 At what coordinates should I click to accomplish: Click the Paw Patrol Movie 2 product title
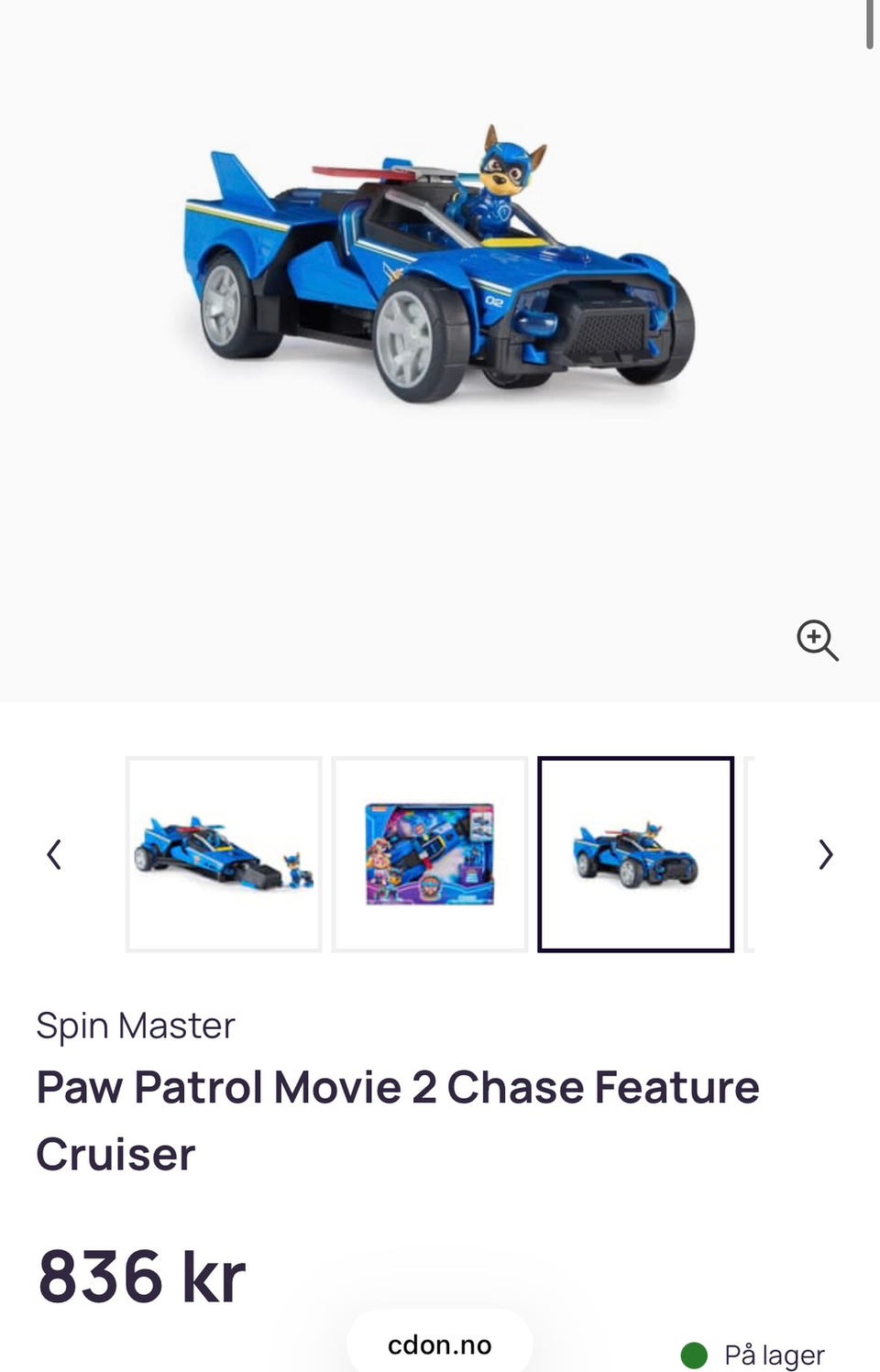pyautogui.click(x=398, y=1120)
